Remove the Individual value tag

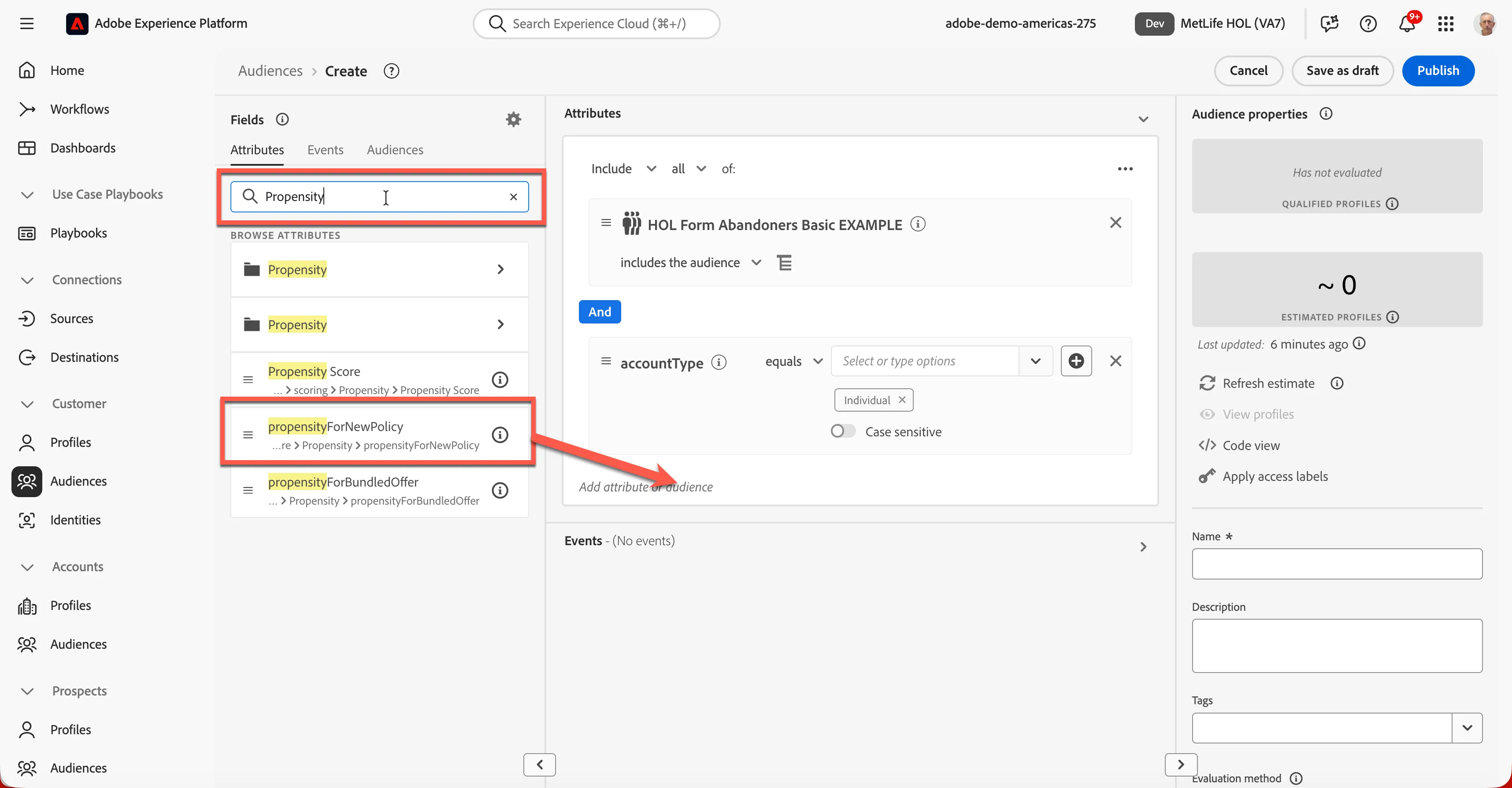click(x=902, y=400)
